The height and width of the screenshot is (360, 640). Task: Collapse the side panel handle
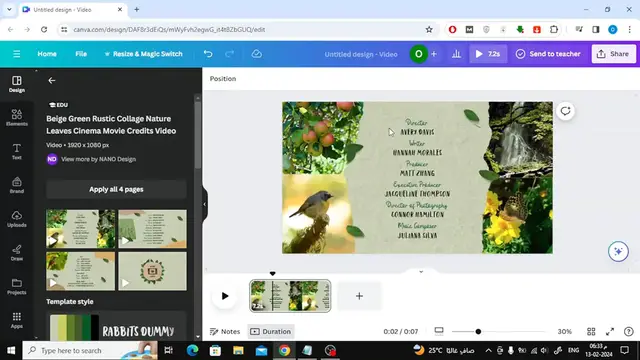204,204
